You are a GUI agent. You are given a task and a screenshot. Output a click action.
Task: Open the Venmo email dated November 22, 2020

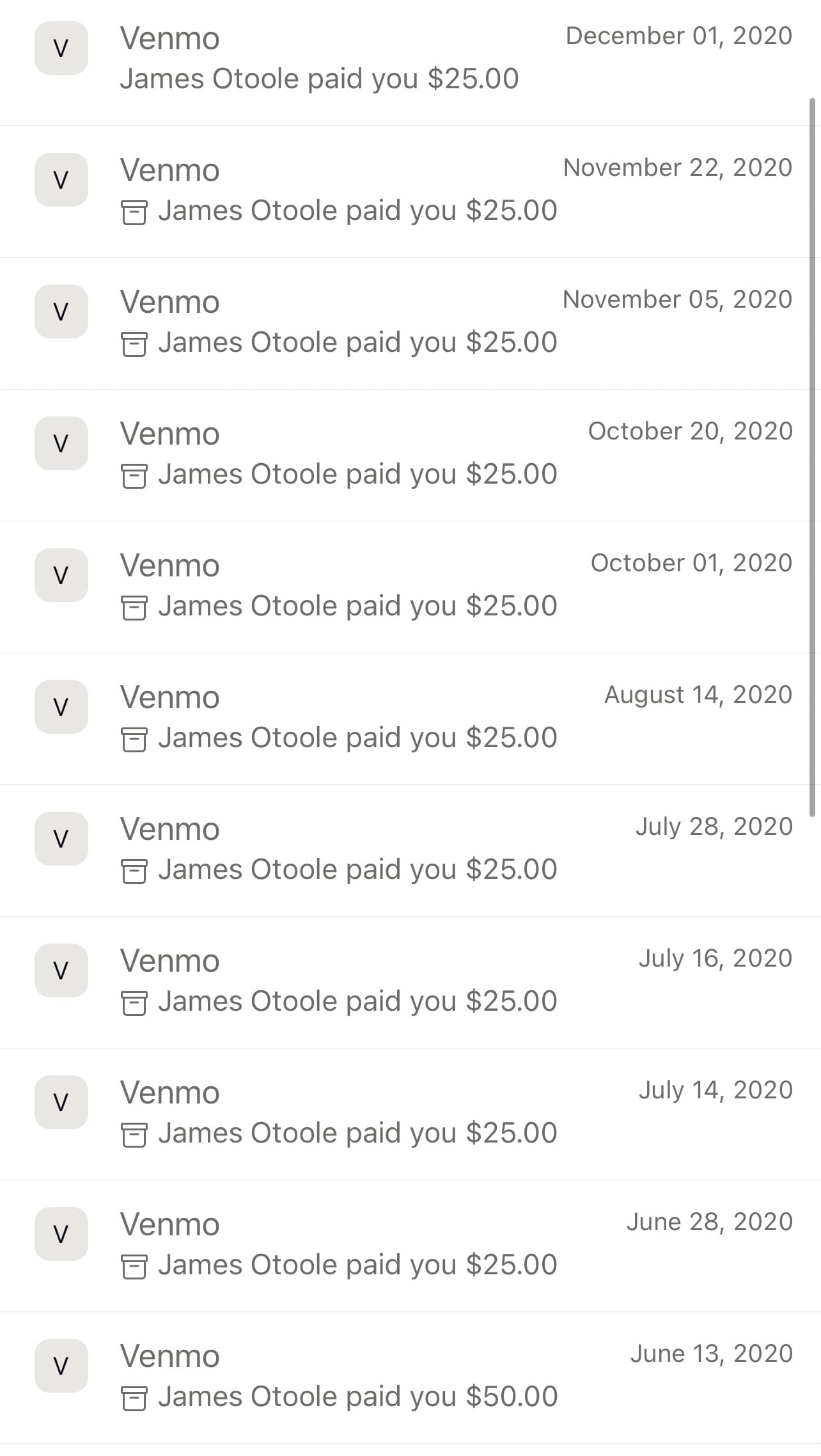click(x=410, y=192)
